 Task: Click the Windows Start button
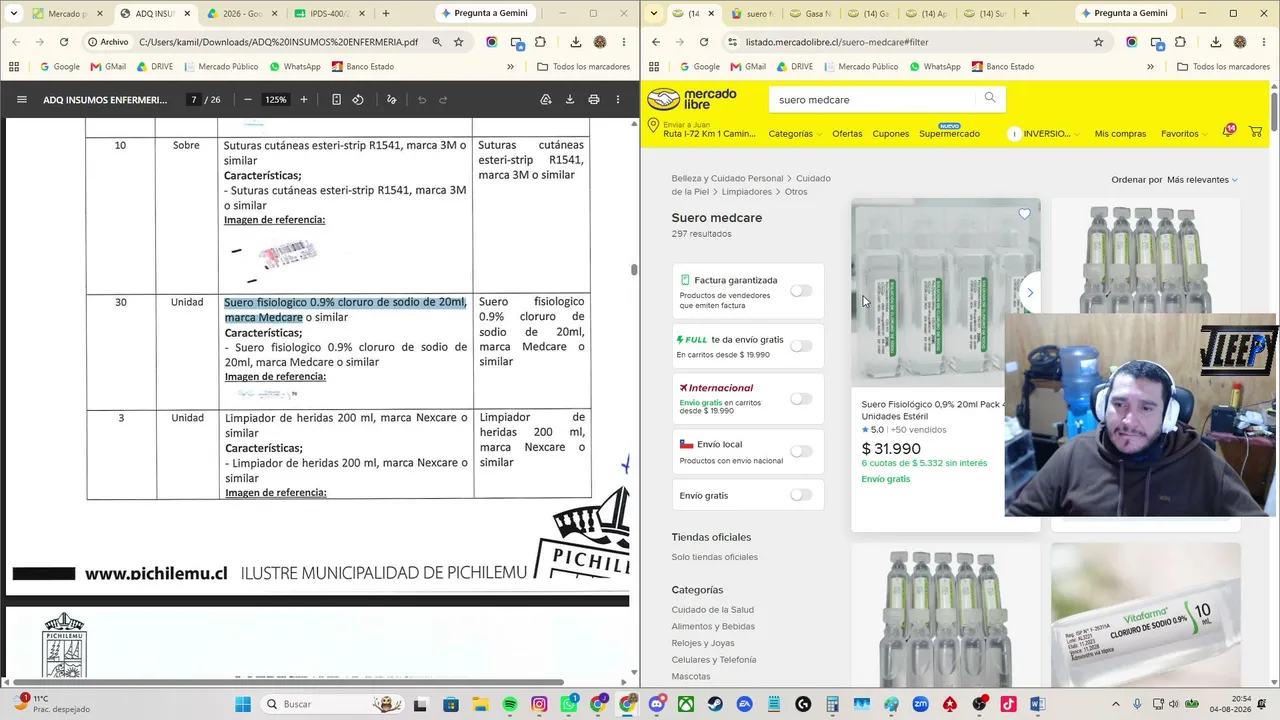coord(243,704)
